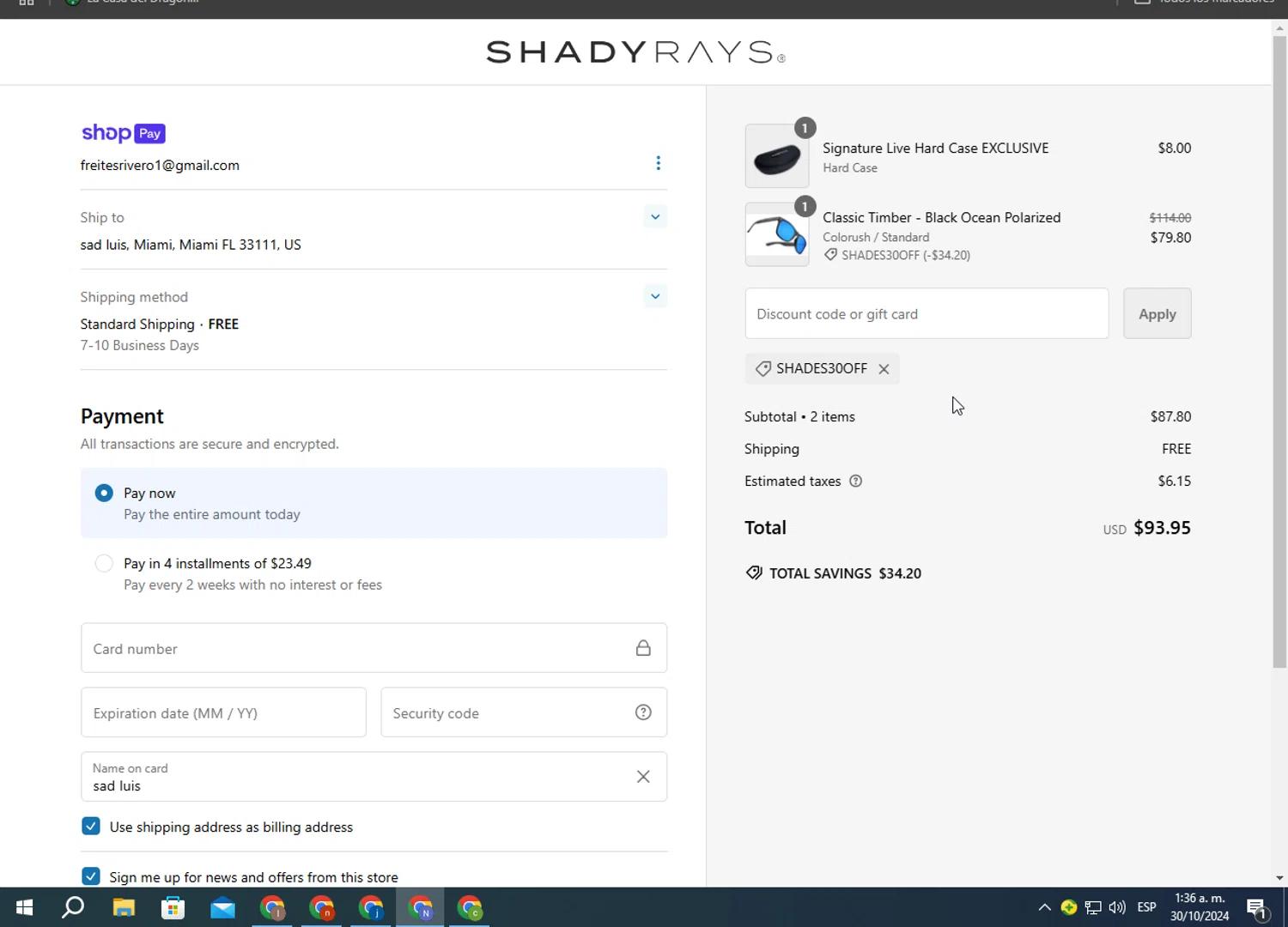Uncheck Sign me up for news and offers
This screenshot has height=927, width=1288.
tap(91, 876)
